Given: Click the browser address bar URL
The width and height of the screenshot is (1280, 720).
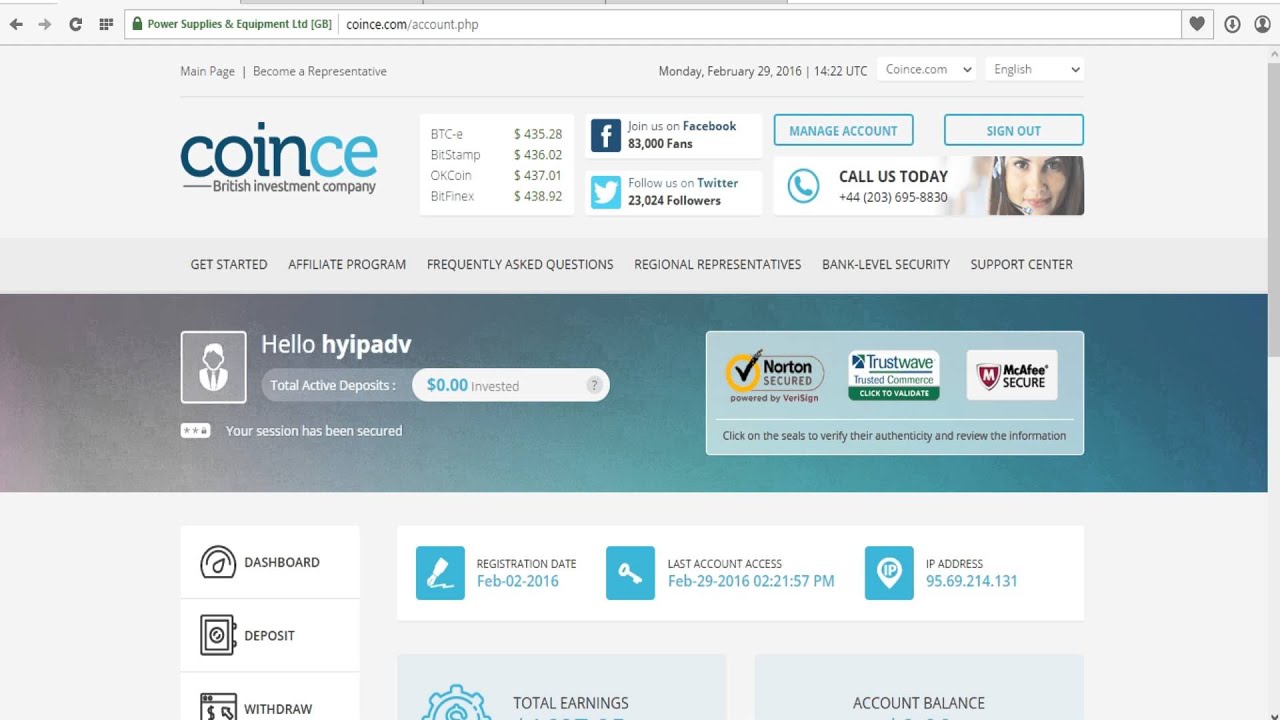Looking at the screenshot, I should click(412, 24).
